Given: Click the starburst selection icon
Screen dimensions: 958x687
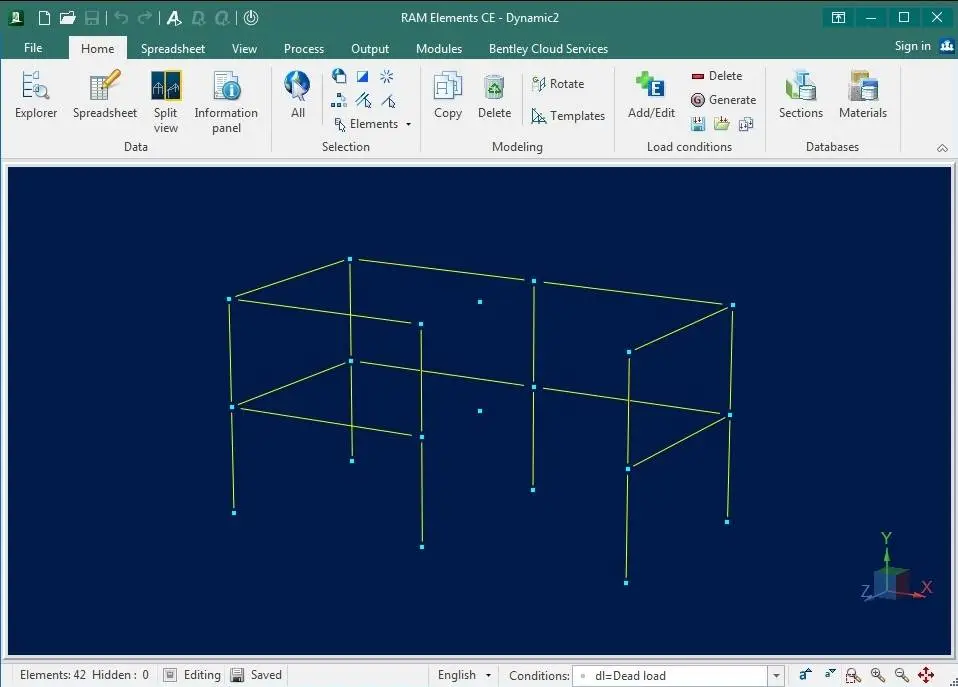Looking at the screenshot, I should 387,76.
